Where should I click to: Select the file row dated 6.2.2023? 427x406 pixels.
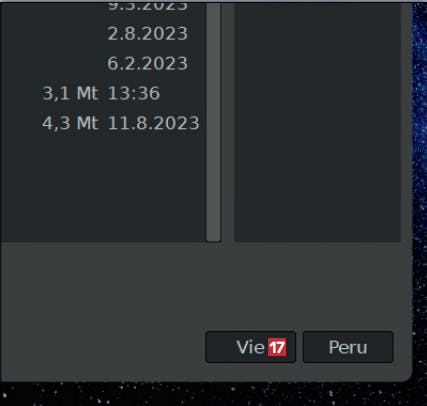point(103,63)
